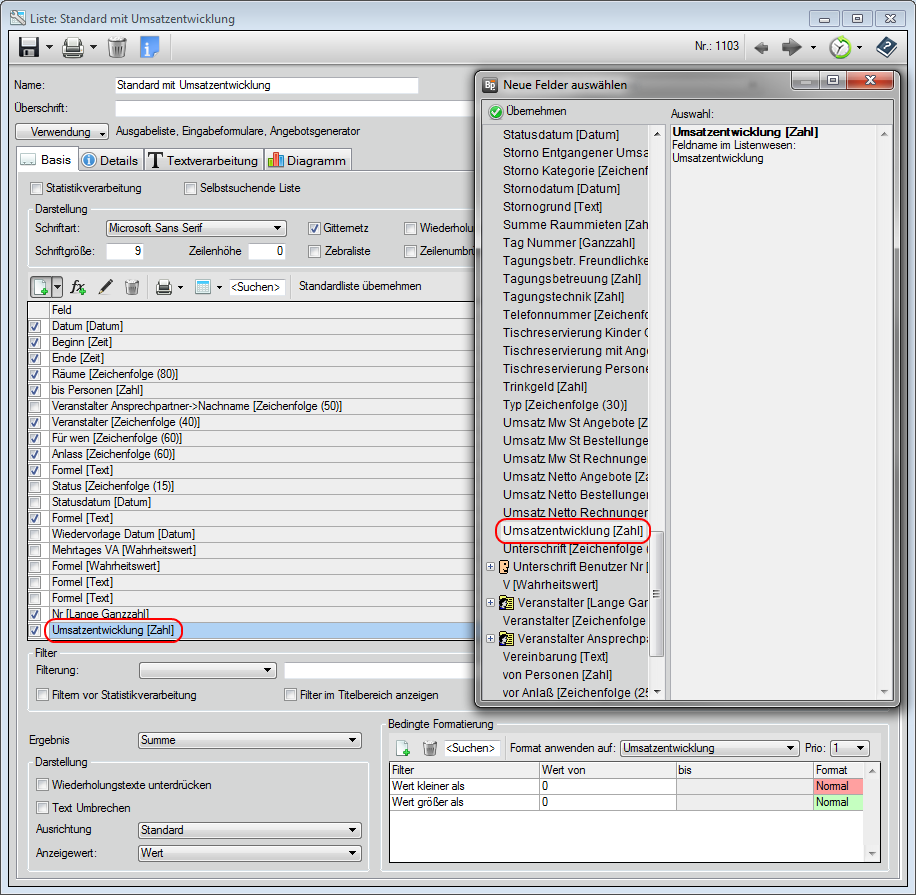Viewport: 916px width, 895px height.
Task: Expand the Unterschrift Benutzer Nr tree node
Action: [x=490, y=567]
